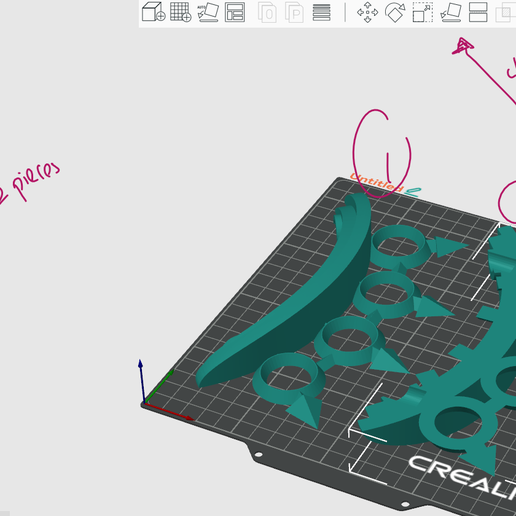Edit plate name via teal pencil icon
The image size is (516, 516).
(x=413, y=192)
